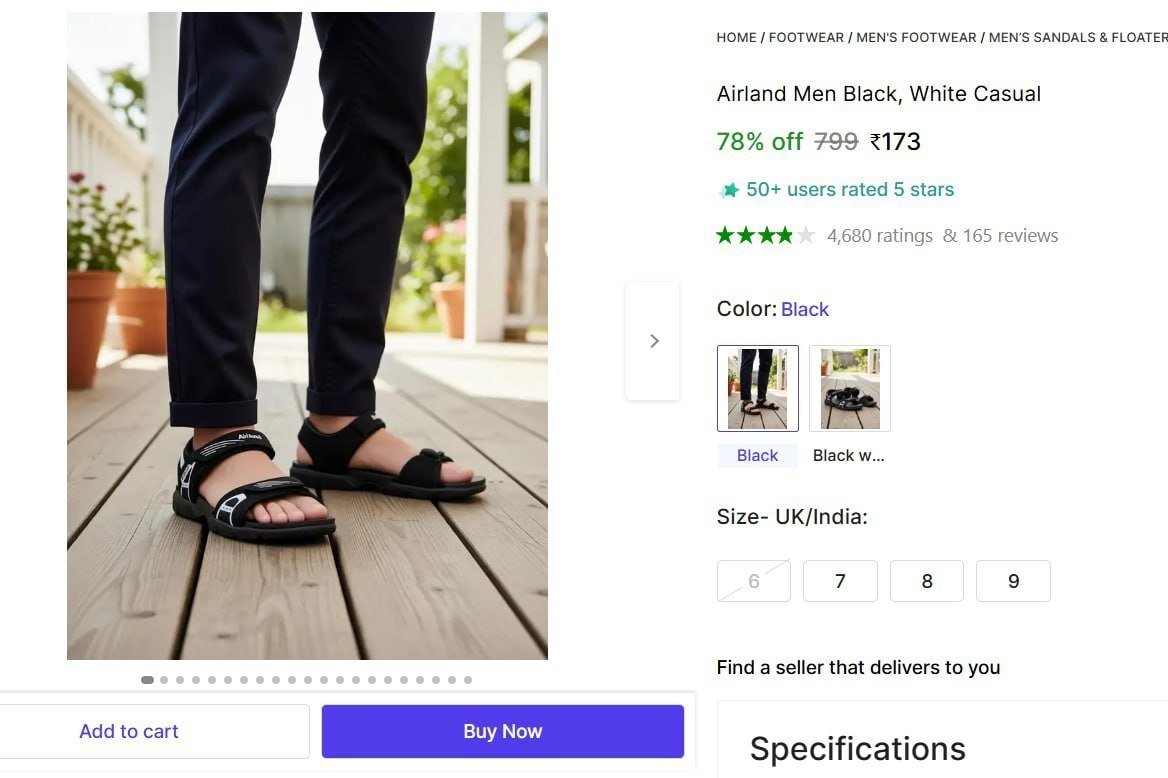The height and width of the screenshot is (778, 1168).
Task: Click the 4,680 ratings link
Action: pos(880,235)
